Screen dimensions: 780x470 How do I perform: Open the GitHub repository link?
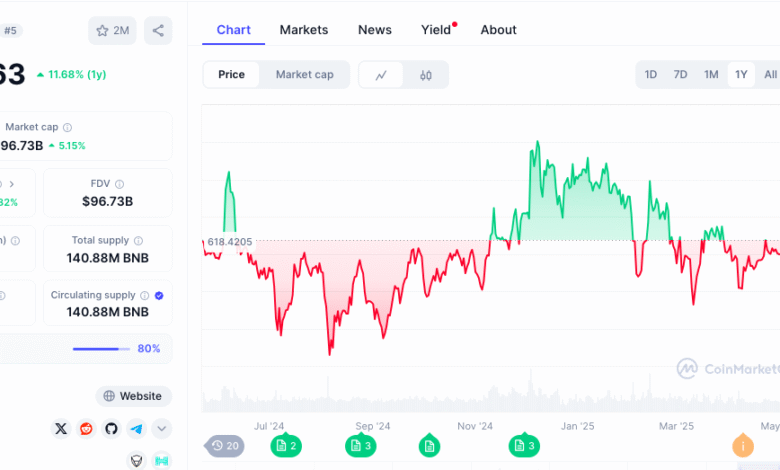point(111,428)
